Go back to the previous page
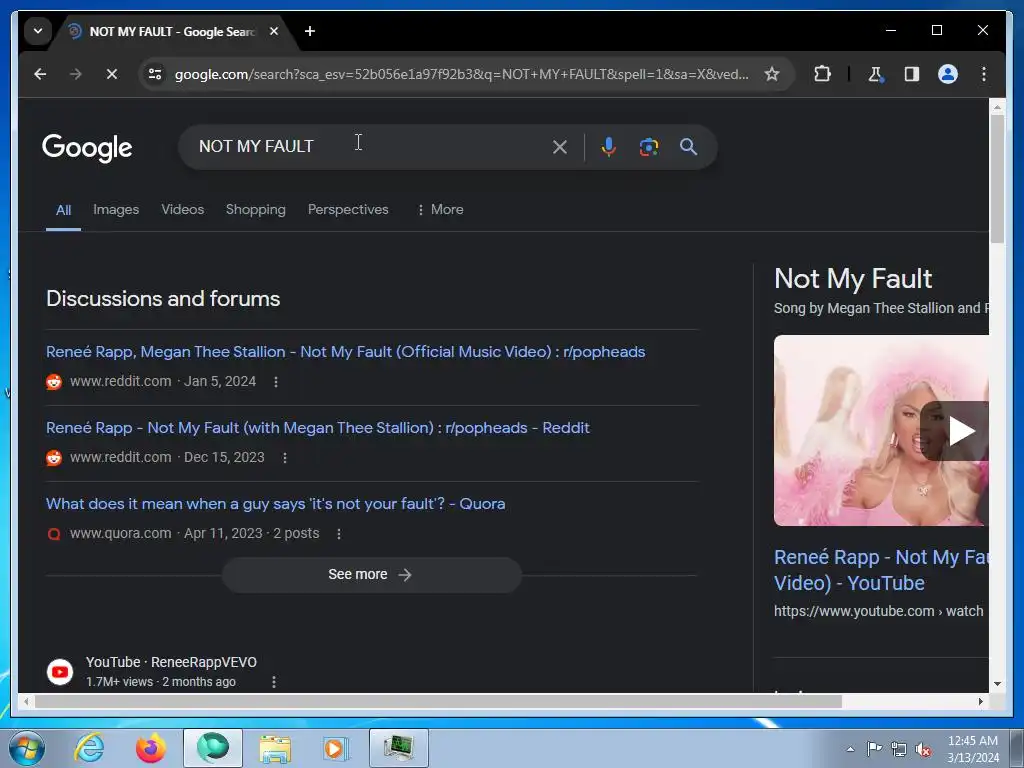 coord(40,74)
